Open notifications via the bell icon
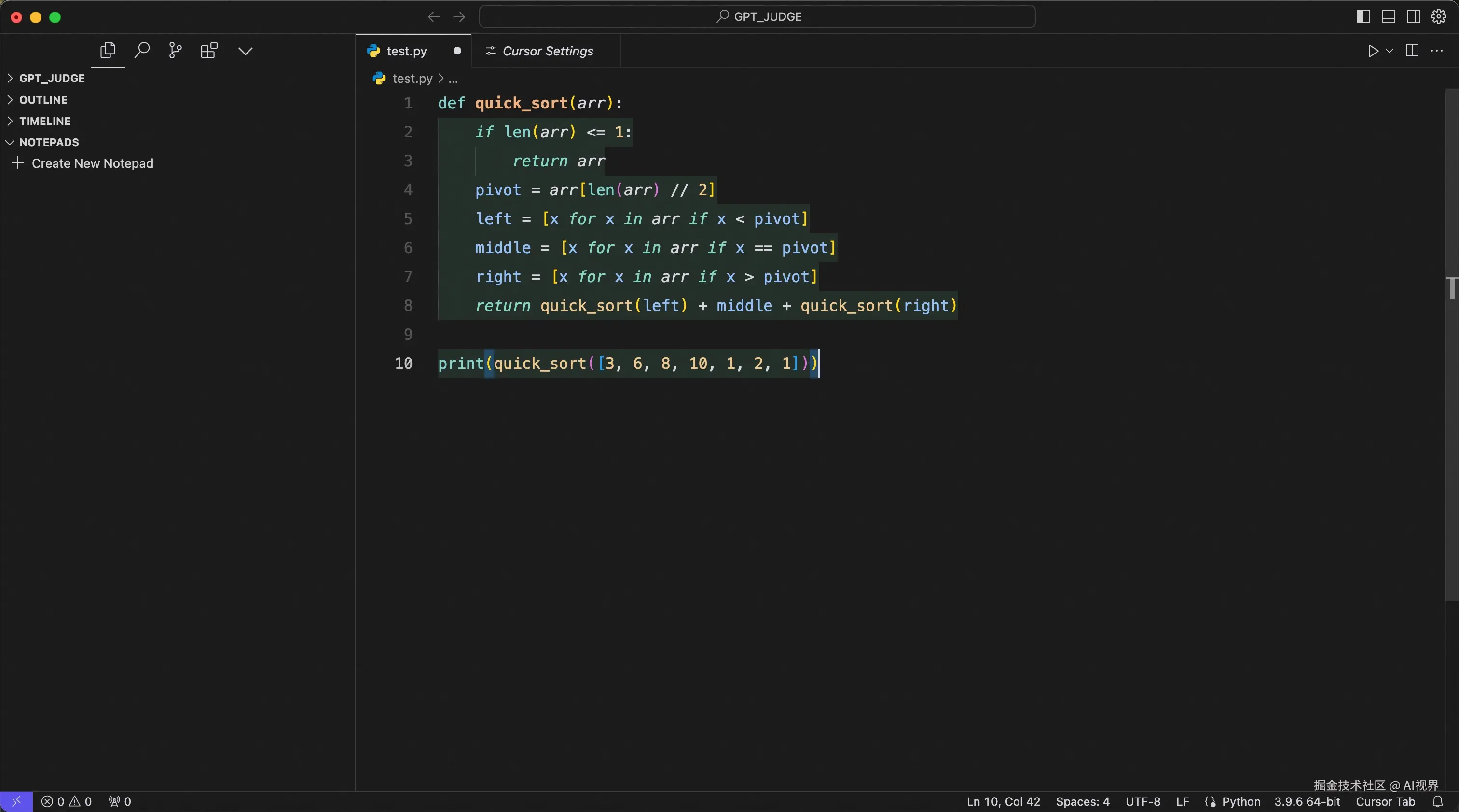The height and width of the screenshot is (812, 1459). pos(1437,802)
